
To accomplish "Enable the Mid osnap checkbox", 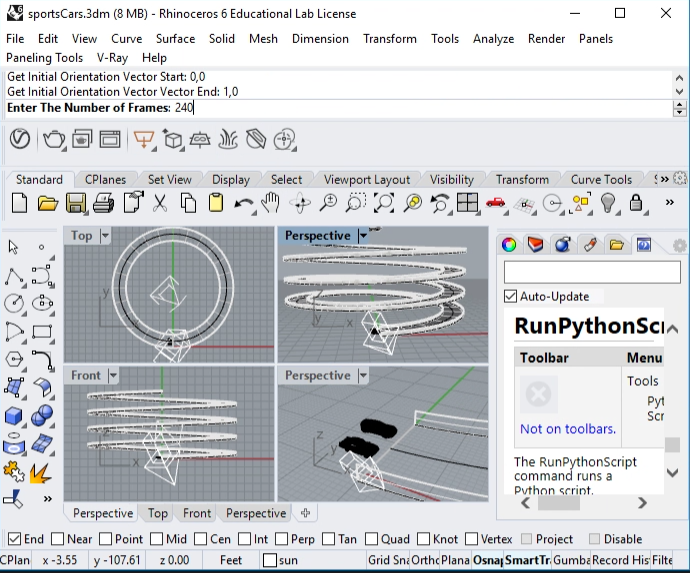I will 157,539.
